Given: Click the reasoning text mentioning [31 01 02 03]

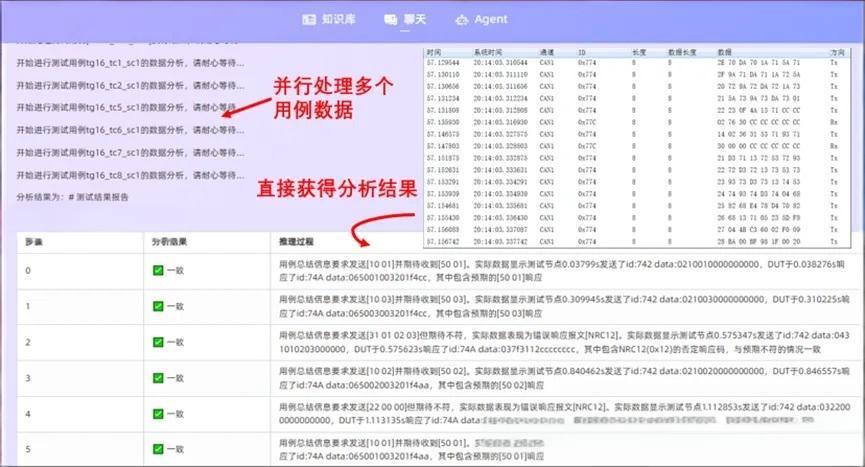Looking at the screenshot, I should tap(564, 342).
